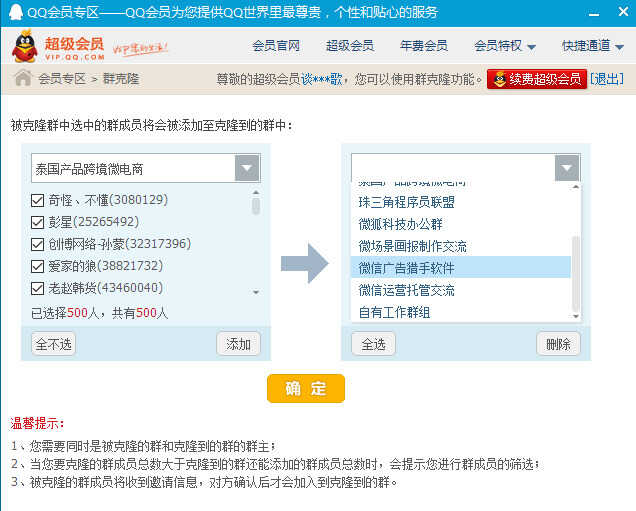636x511 pixels.
Task: Select 微信运营托管交流 in the group list
Action: (406, 290)
